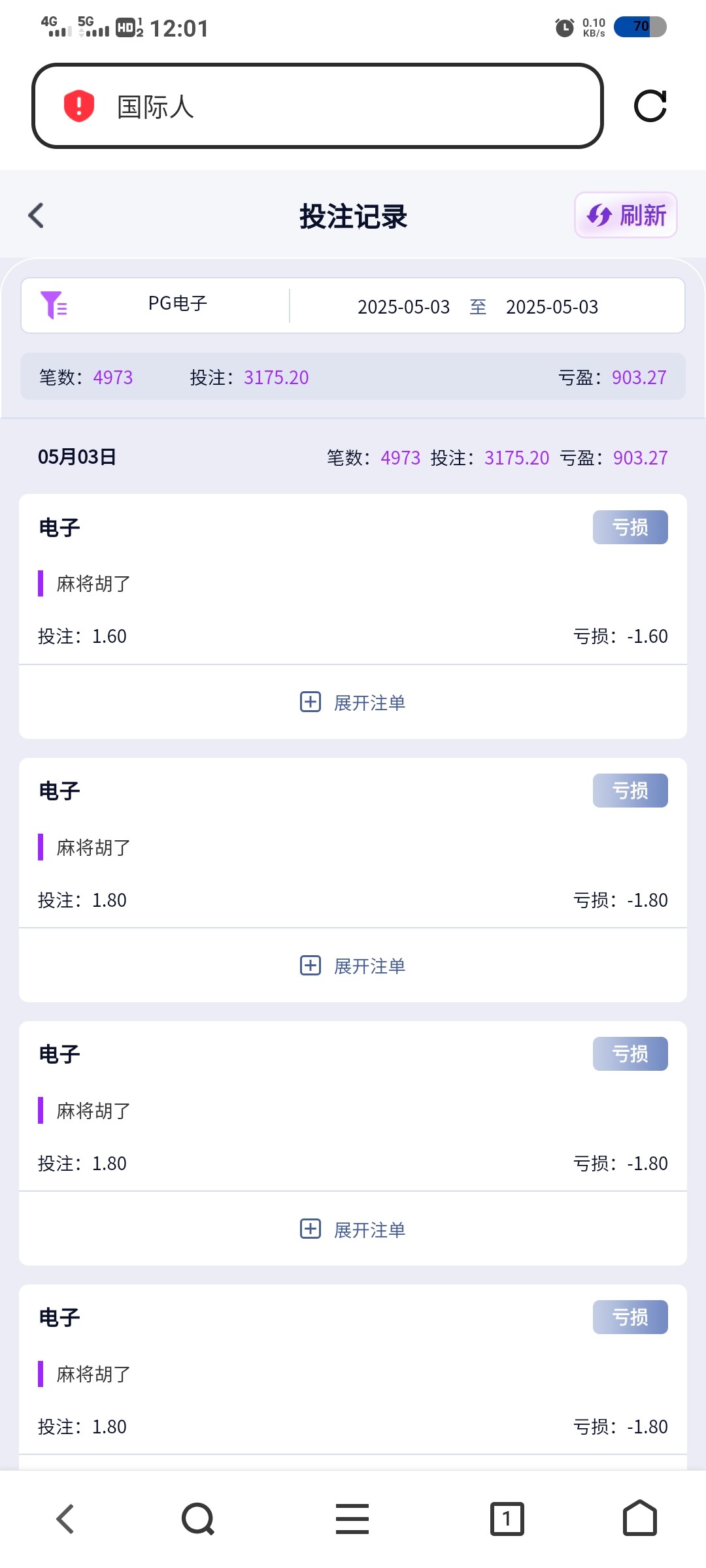Expand bet slip for the 1.60 bet
Image resolution: width=706 pixels, height=1568 pixels.
(x=353, y=702)
